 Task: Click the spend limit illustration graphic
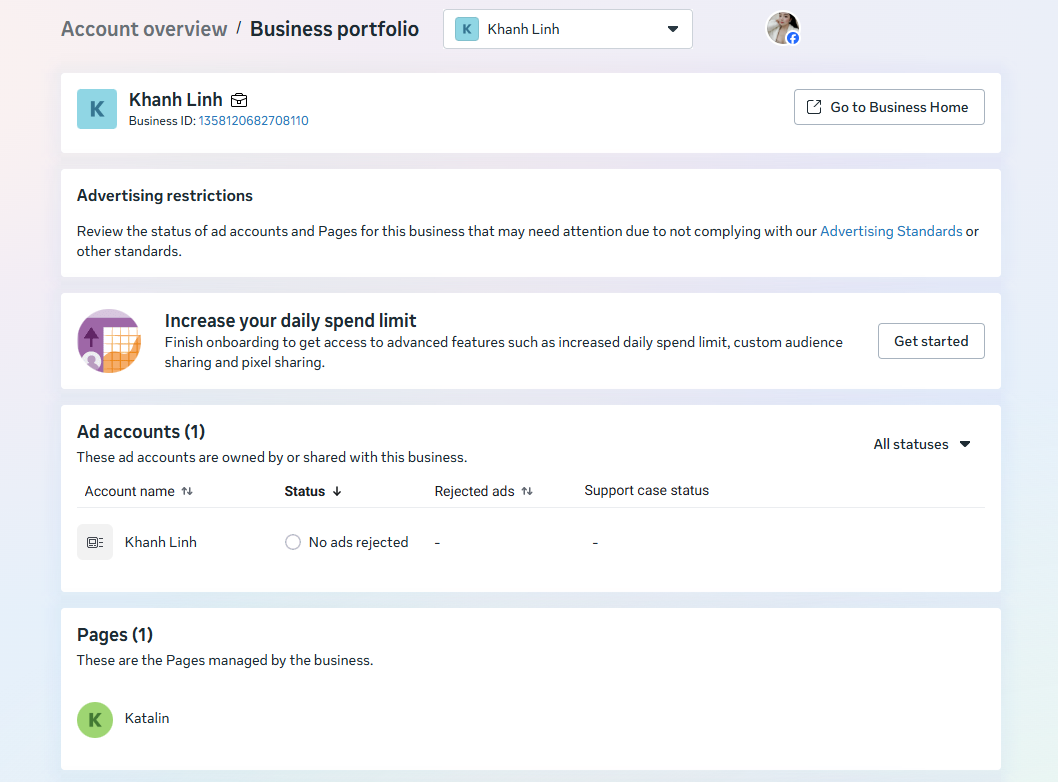click(x=108, y=341)
